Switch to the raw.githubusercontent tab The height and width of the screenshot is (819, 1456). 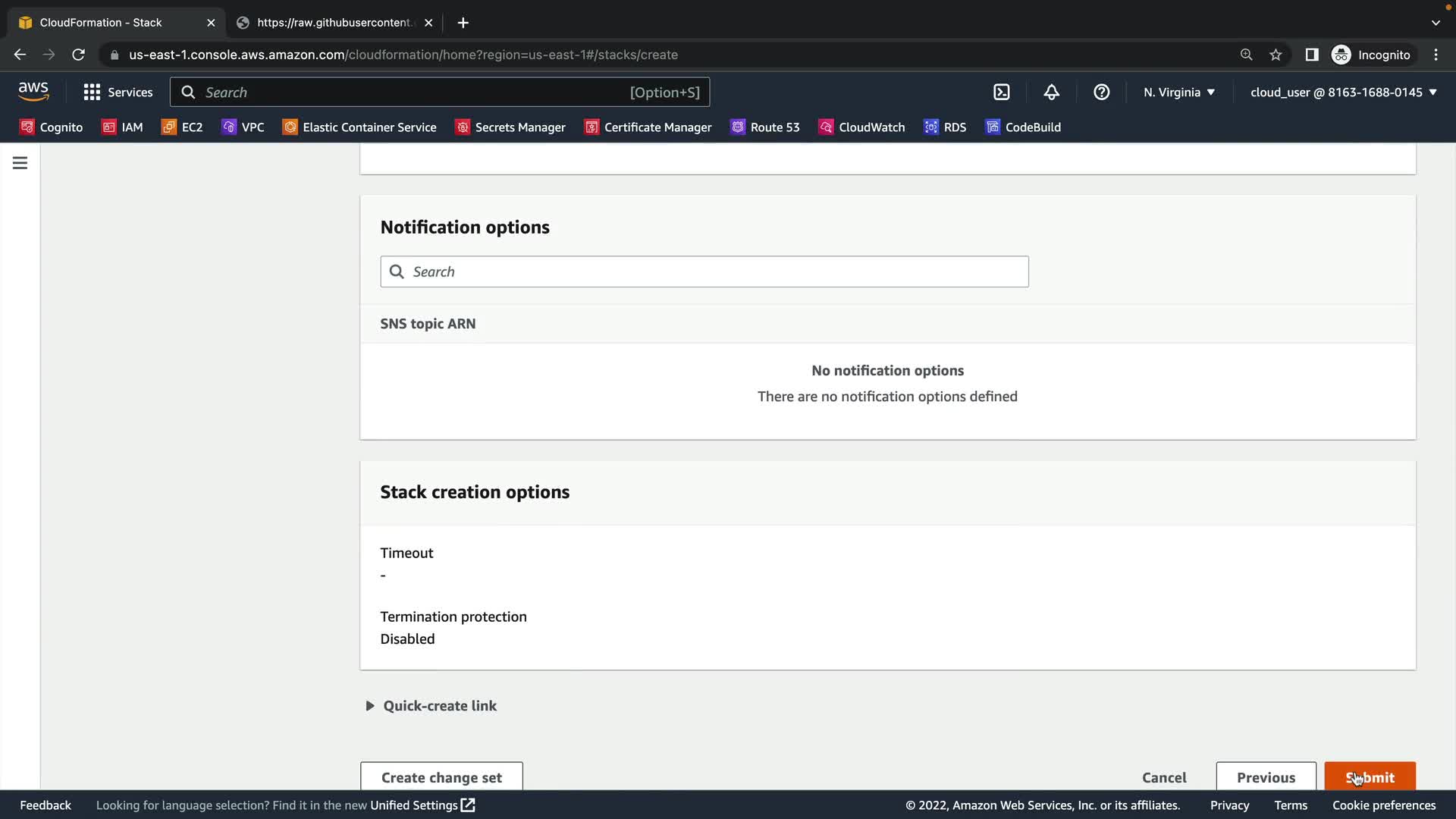click(334, 23)
